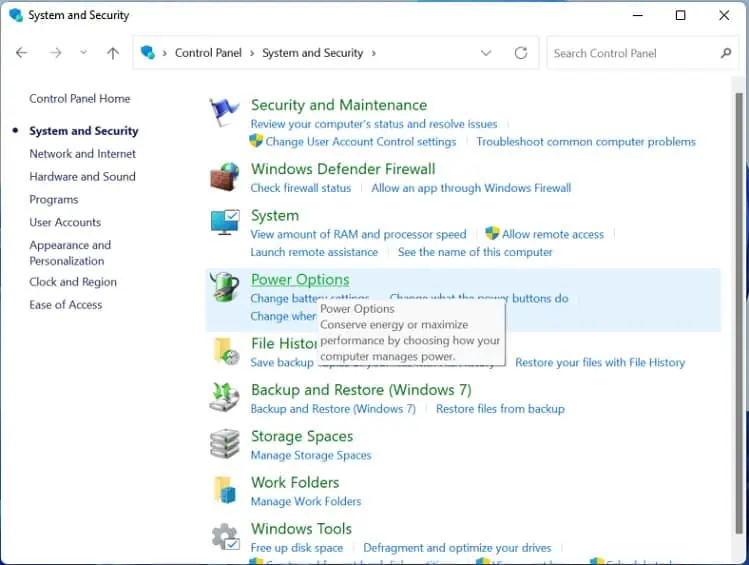Click the Windows Tools gear icon
The image size is (749, 565).
tap(224, 537)
